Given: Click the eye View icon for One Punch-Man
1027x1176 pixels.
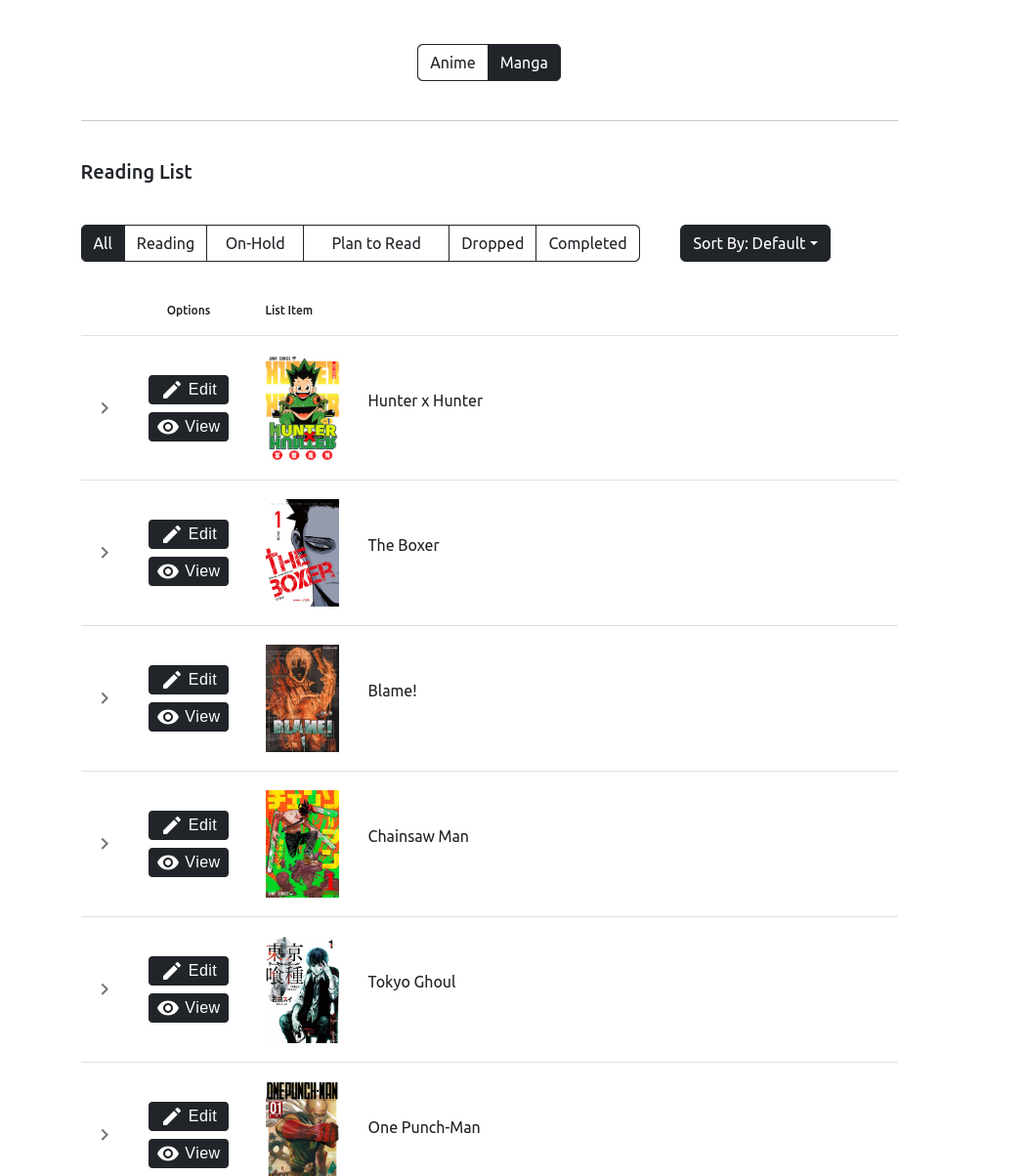Looking at the screenshot, I should [168, 1154].
